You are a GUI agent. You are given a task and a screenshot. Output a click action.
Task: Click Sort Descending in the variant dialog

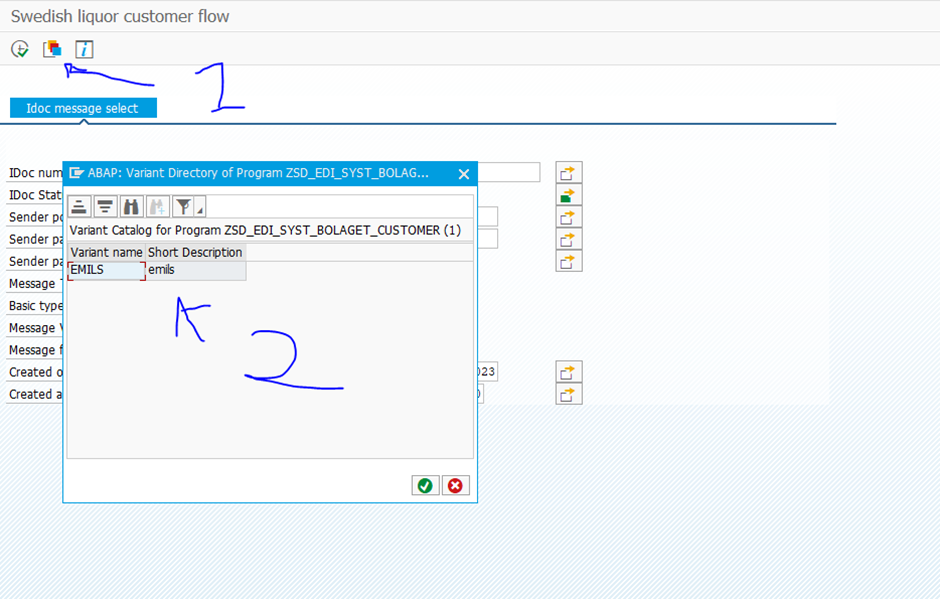[105, 207]
